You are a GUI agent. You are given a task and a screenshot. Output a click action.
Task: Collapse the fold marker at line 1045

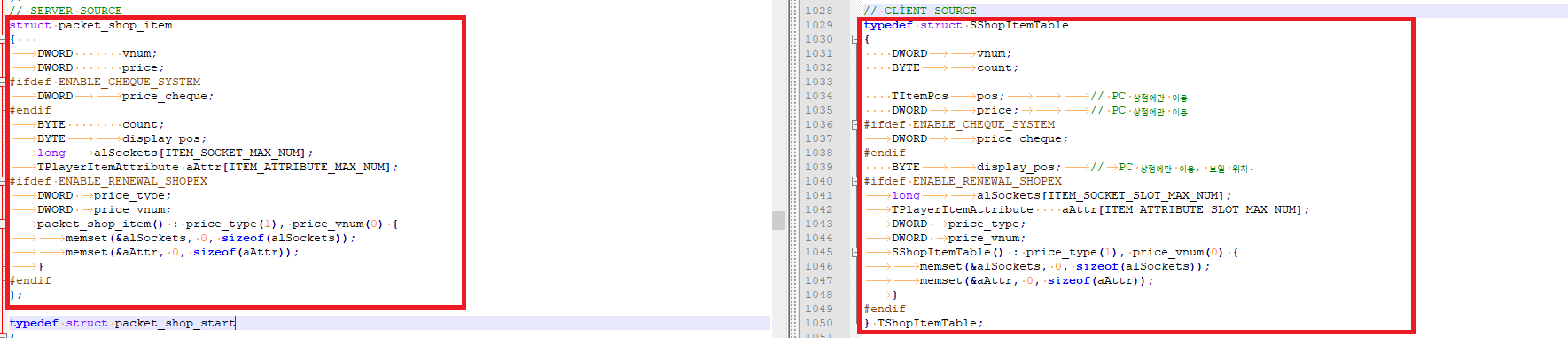coord(854,252)
